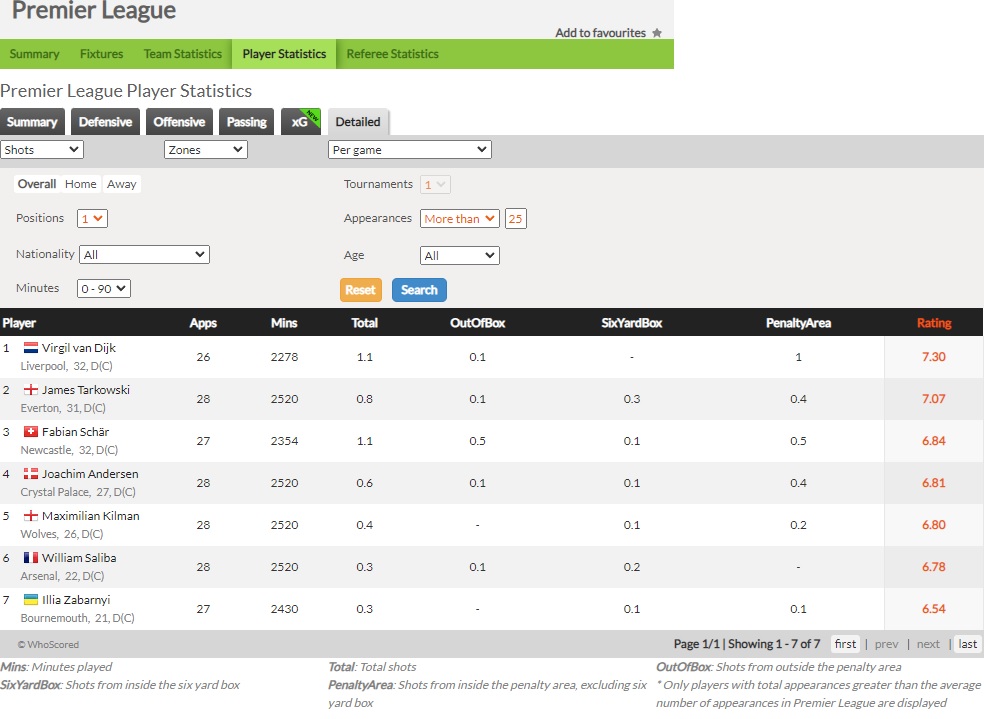Expand the Positions dropdown

[x=92, y=219]
